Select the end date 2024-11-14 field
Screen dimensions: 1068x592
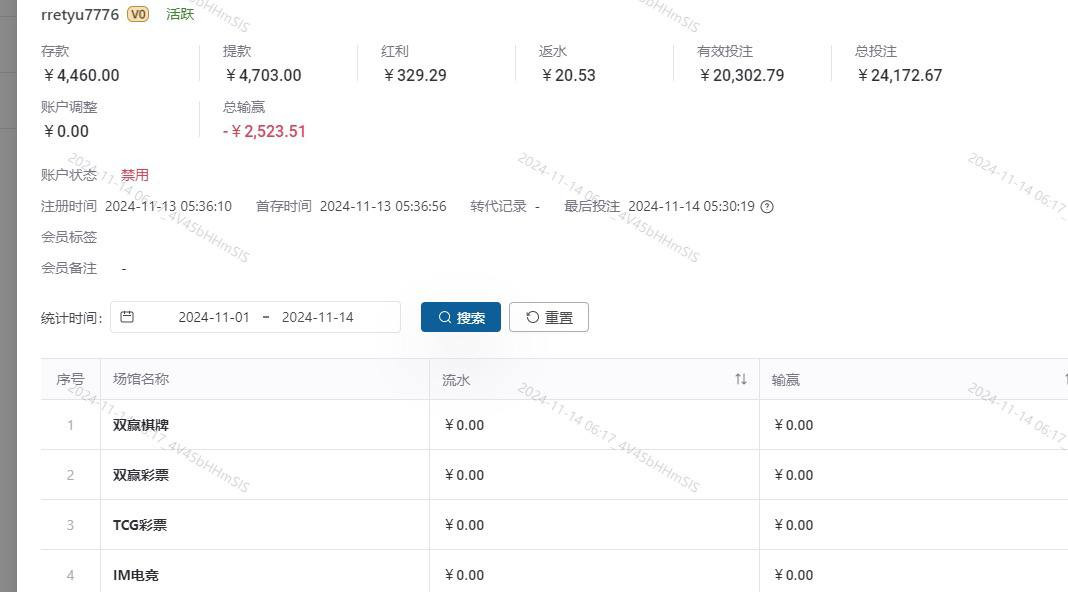(318, 317)
